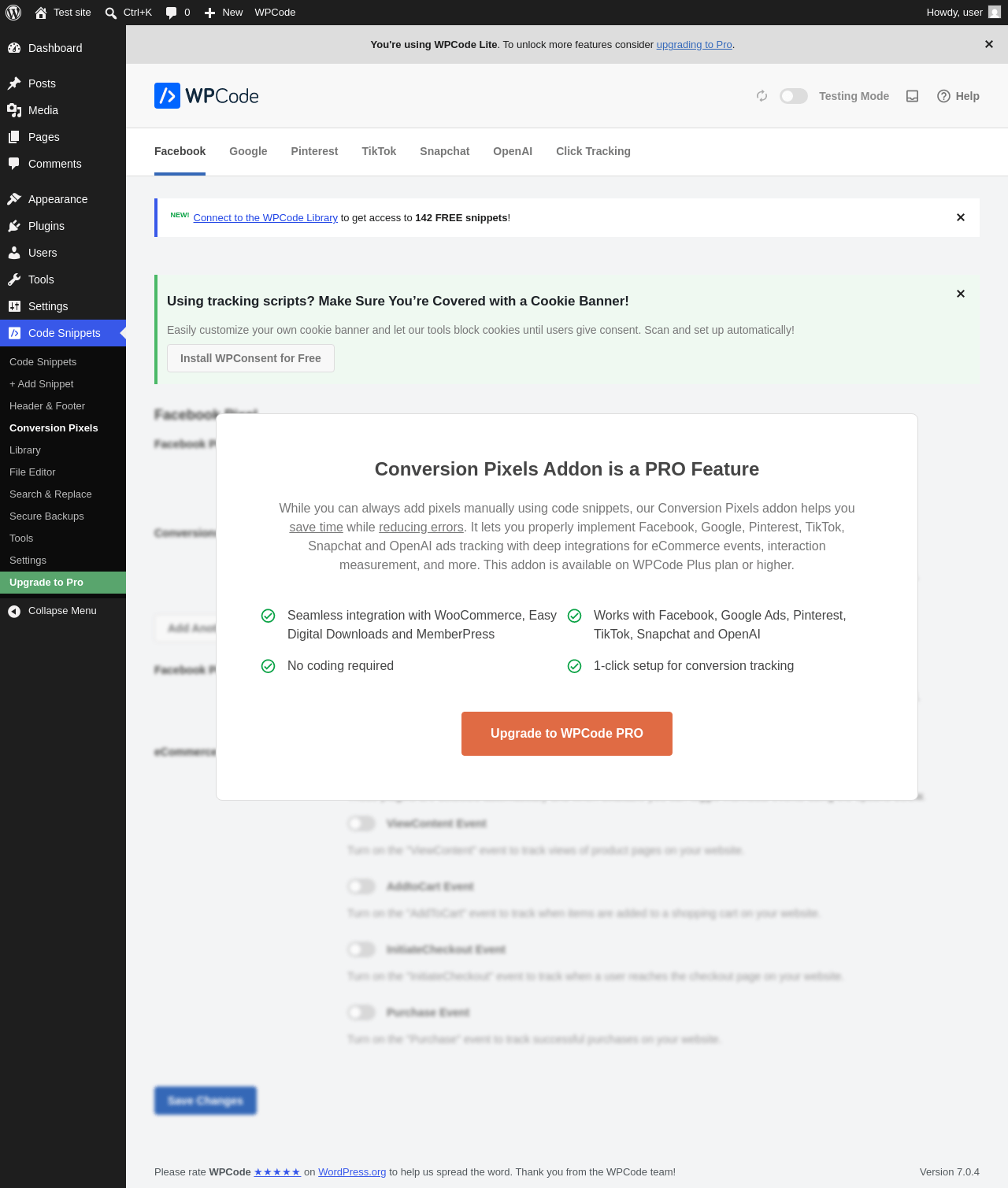
Task: Open + Add Snippet submenu item
Action: [x=63, y=384]
